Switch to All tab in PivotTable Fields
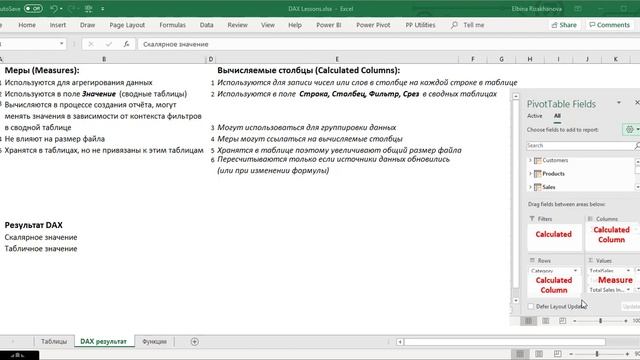640x360 pixels. [x=557, y=116]
